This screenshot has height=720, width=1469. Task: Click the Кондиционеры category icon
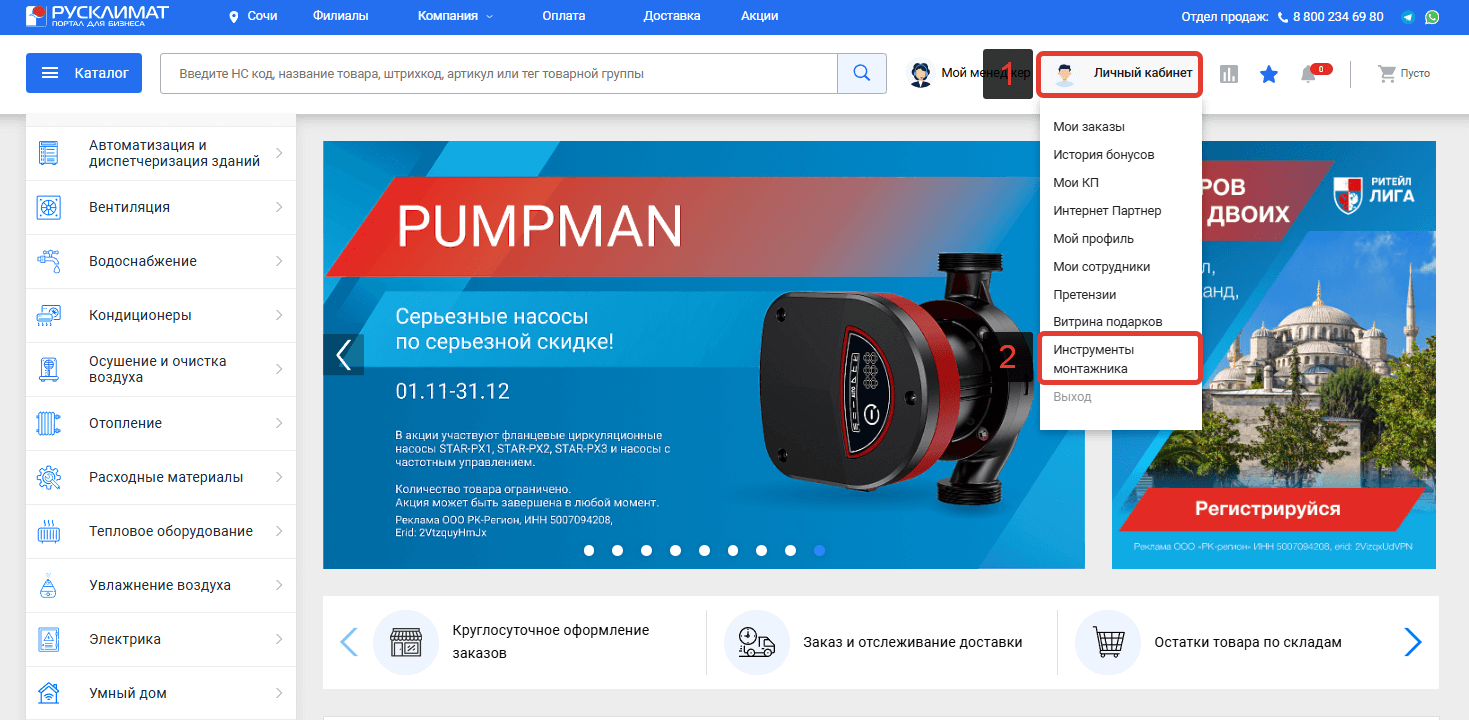tap(49, 315)
